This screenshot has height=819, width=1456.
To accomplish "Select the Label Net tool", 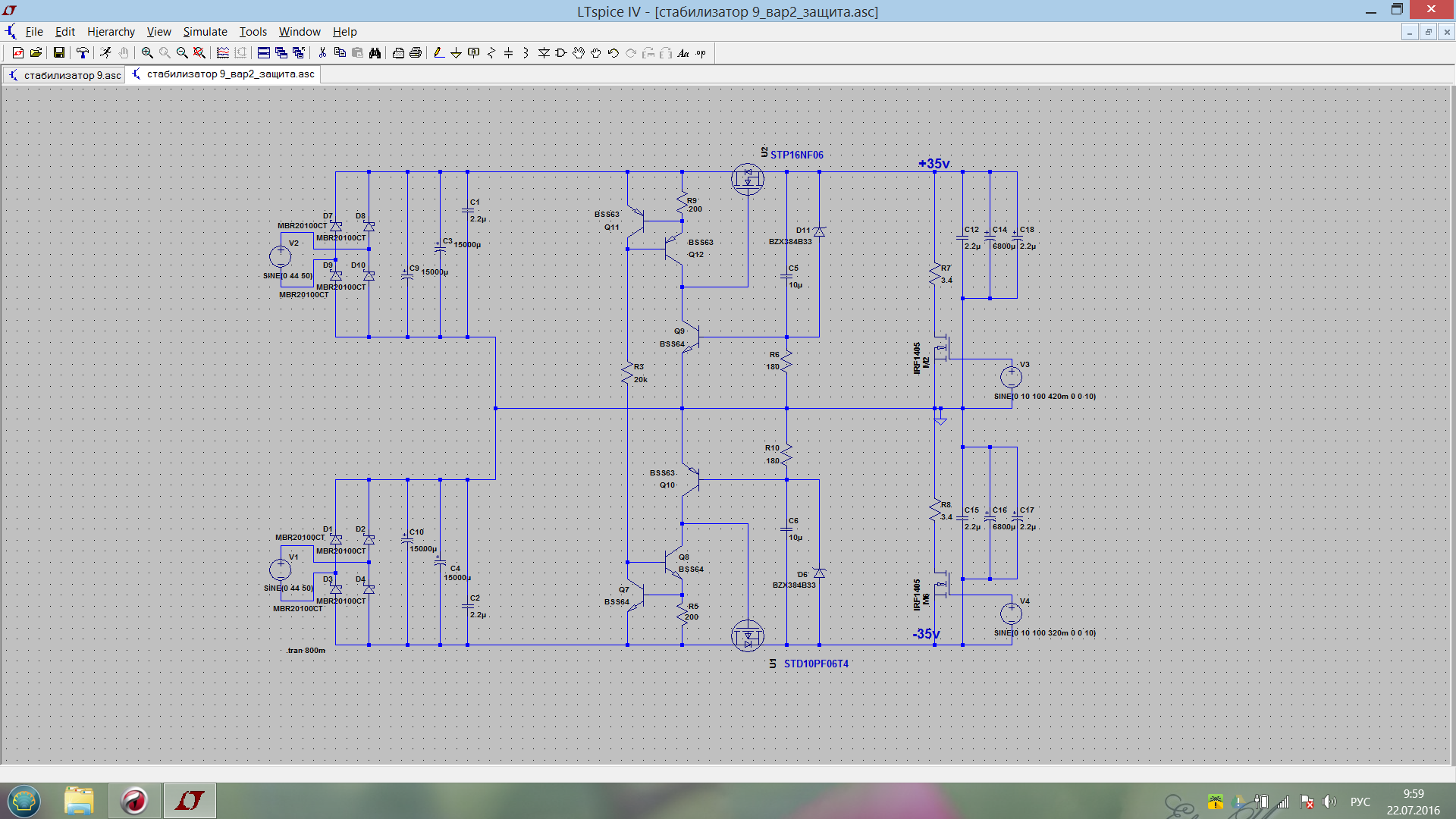I will [474, 53].
